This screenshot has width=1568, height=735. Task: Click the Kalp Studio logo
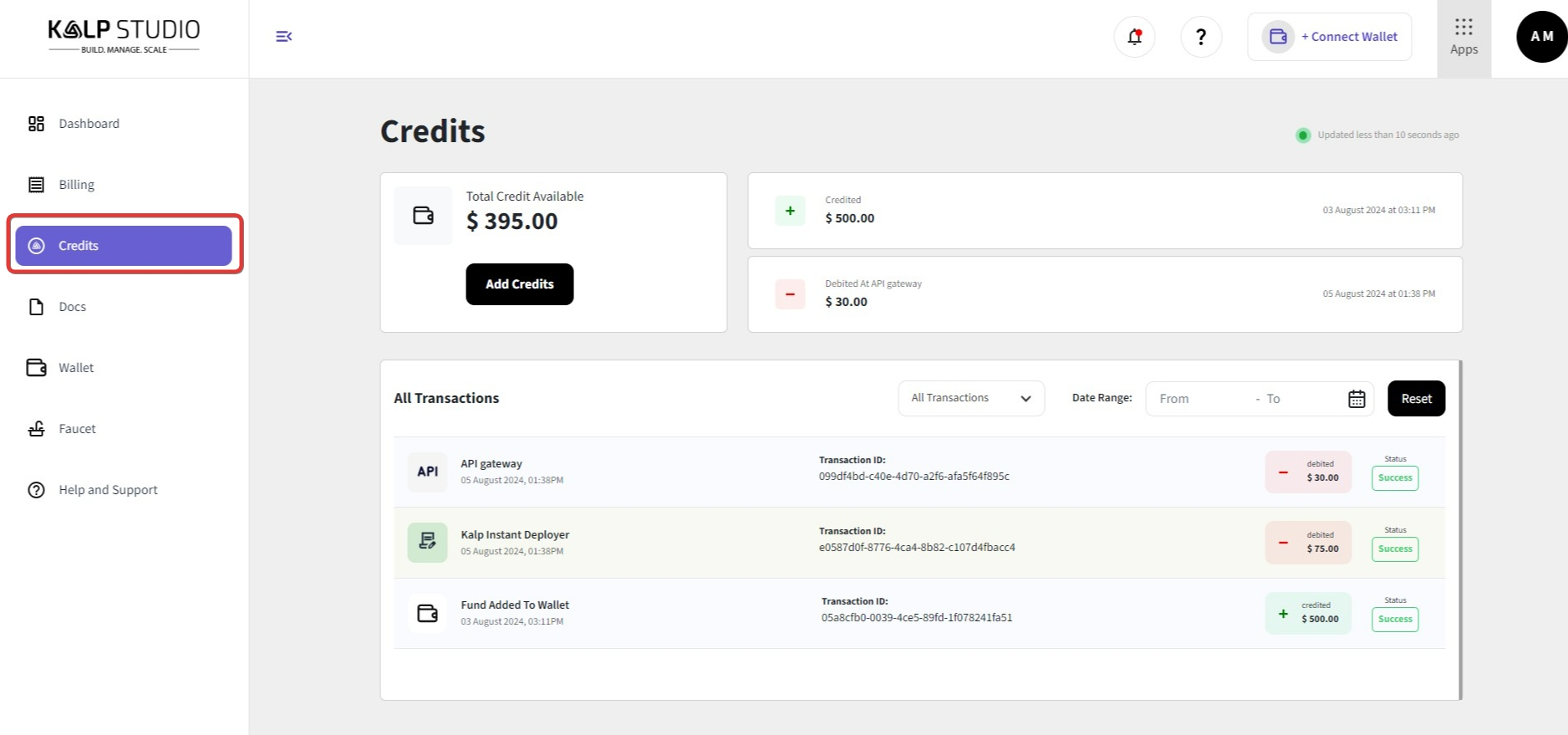[x=124, y=36]
